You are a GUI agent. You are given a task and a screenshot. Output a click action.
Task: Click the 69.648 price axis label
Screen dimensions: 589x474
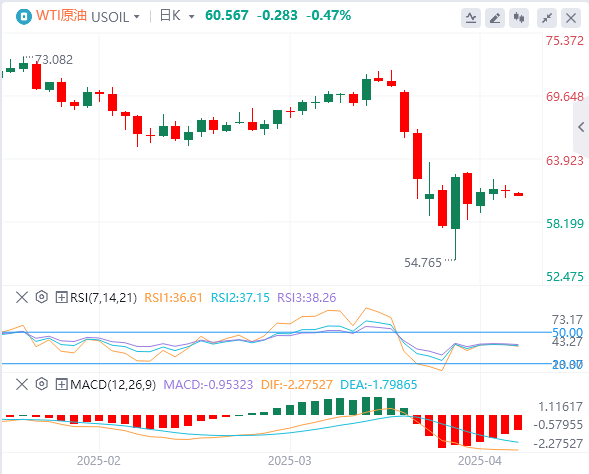pyautogui.click(x=565, y=97)
